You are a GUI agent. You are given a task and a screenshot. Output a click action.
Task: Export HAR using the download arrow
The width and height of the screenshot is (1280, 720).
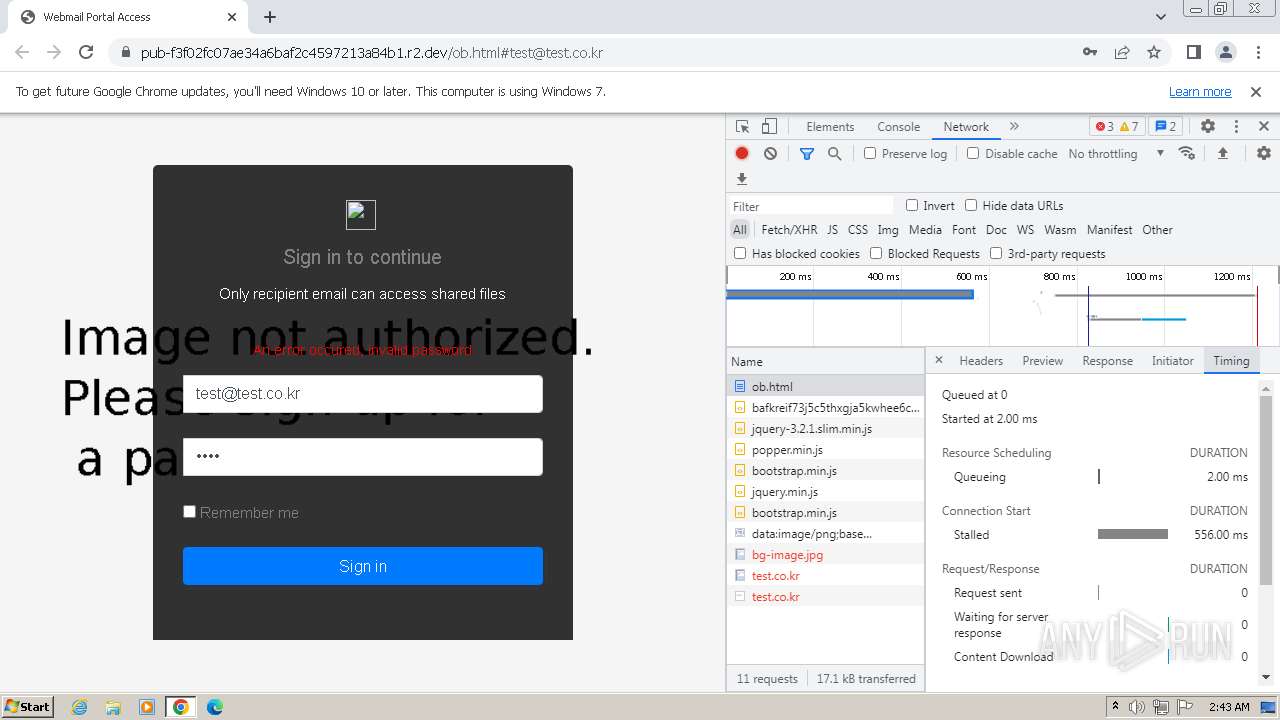[742, 179]
